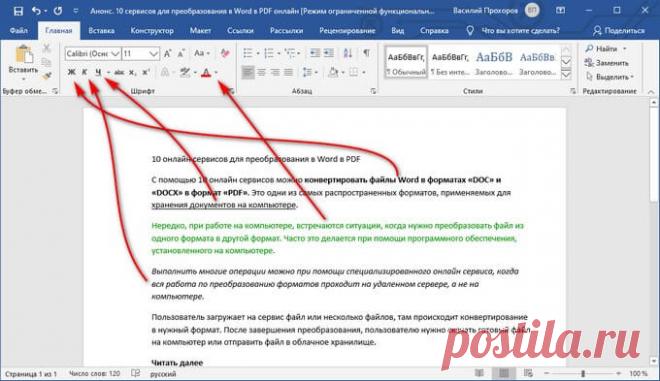Apply red font color
Image resolution: width=660 pixels, height=381 pixels.
(206, 72)
